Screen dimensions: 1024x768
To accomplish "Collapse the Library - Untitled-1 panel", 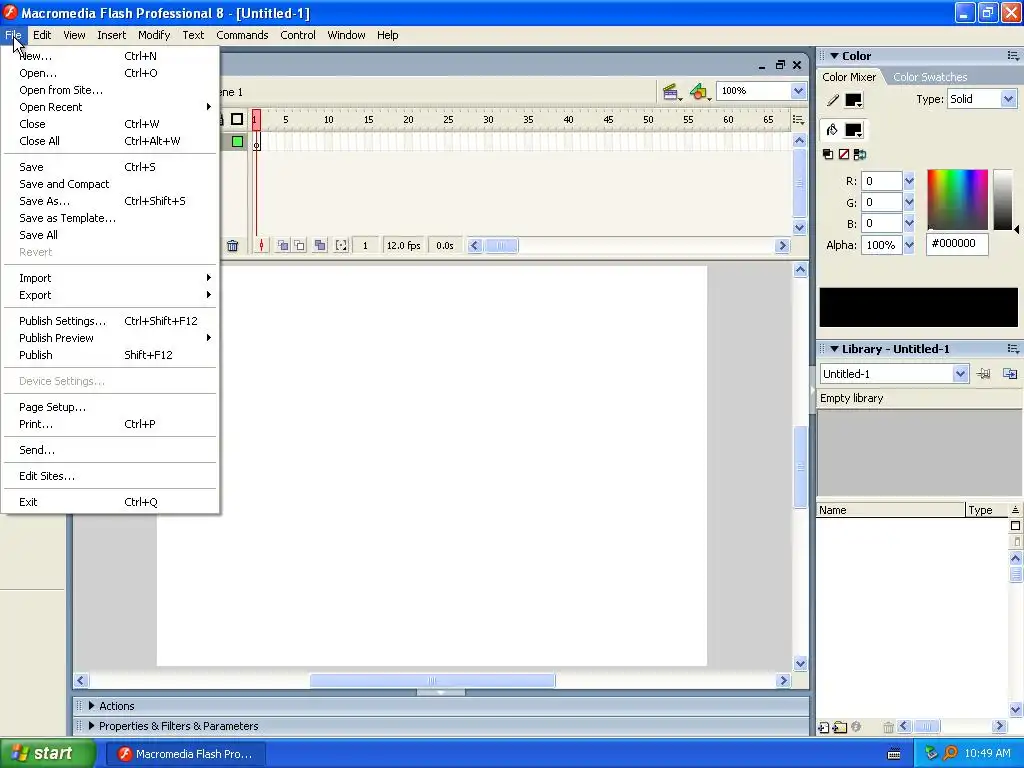I will (834, 349).
